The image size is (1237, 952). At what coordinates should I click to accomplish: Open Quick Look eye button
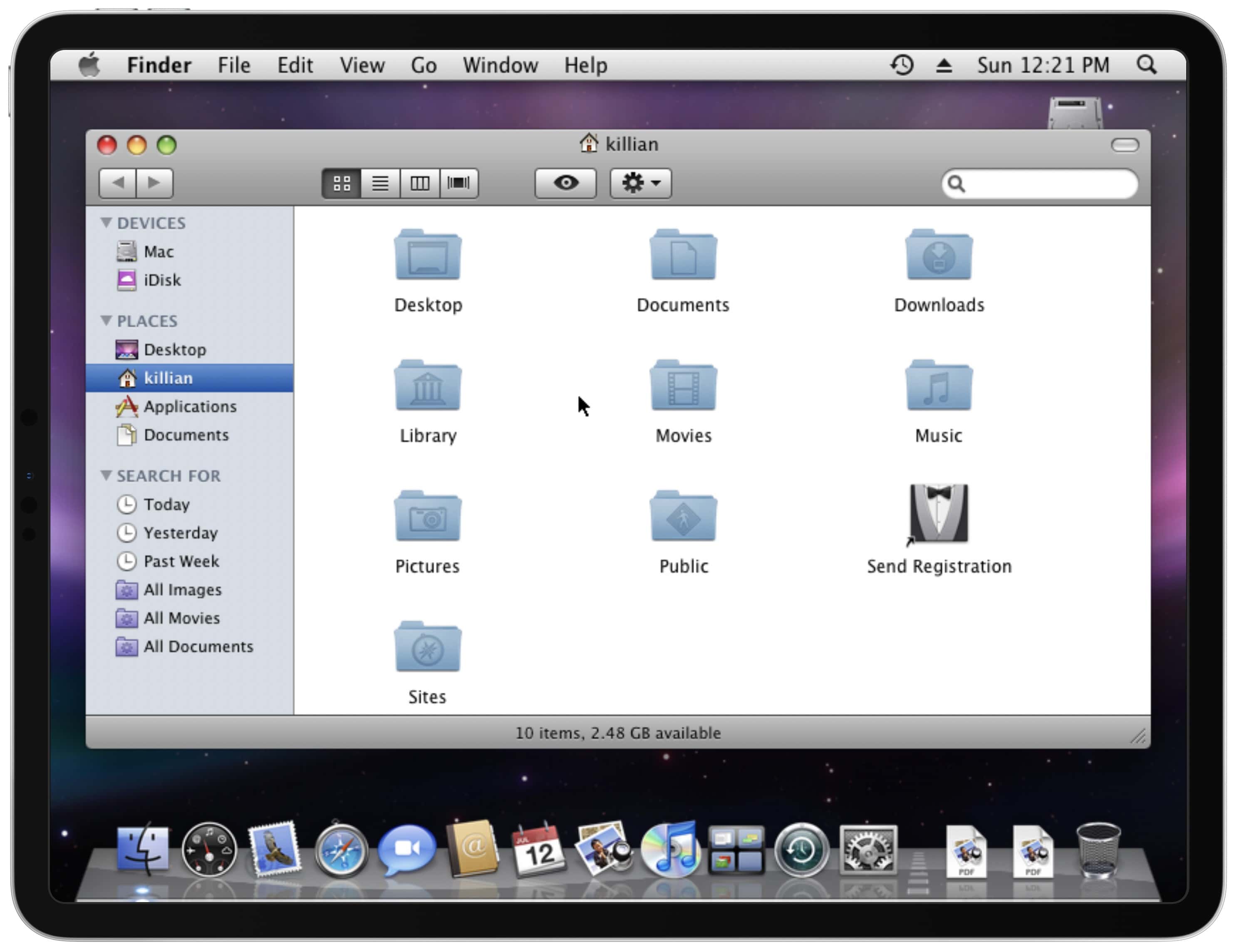565,183
